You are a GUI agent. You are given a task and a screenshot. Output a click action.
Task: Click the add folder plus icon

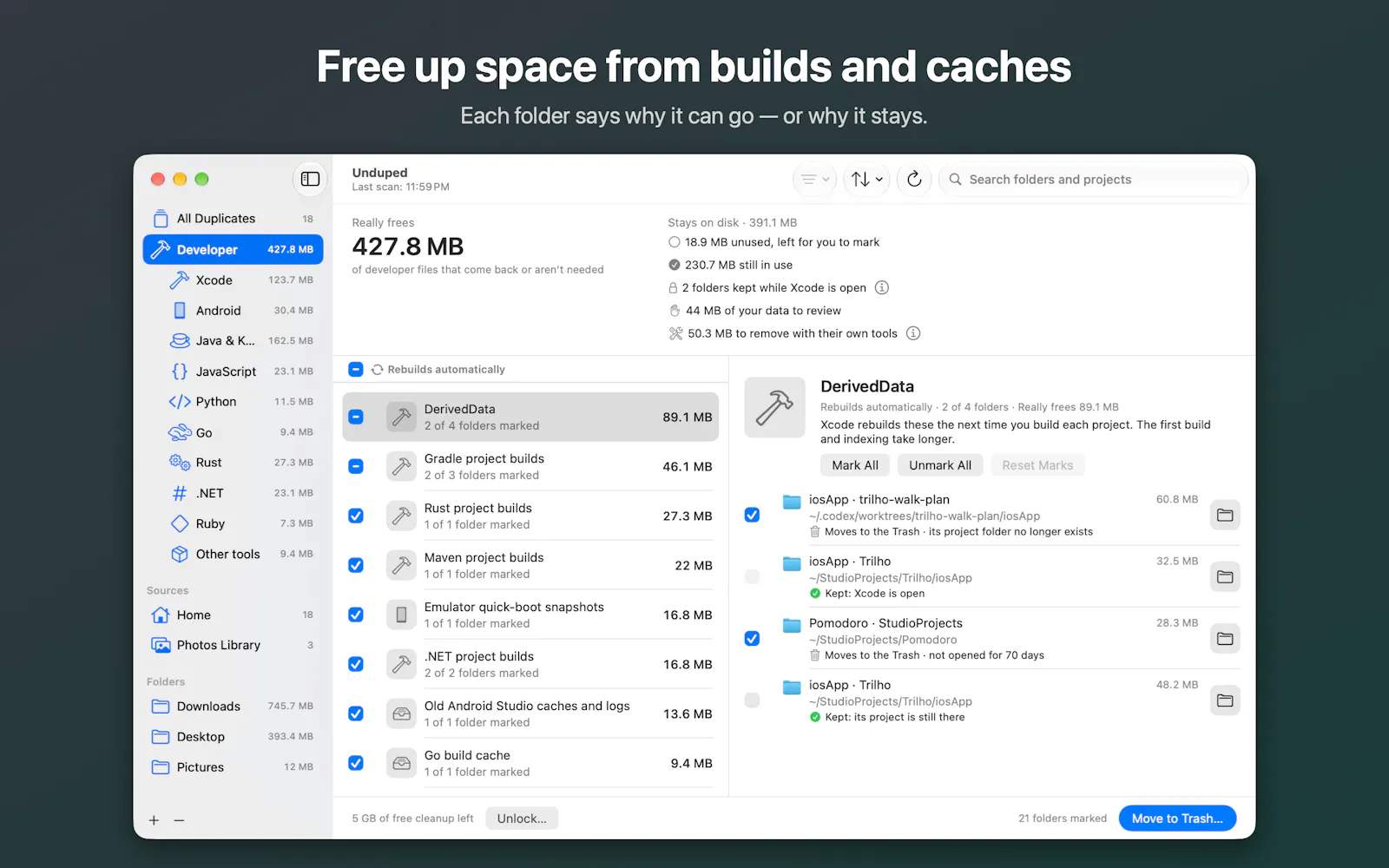tap(154, 820)
